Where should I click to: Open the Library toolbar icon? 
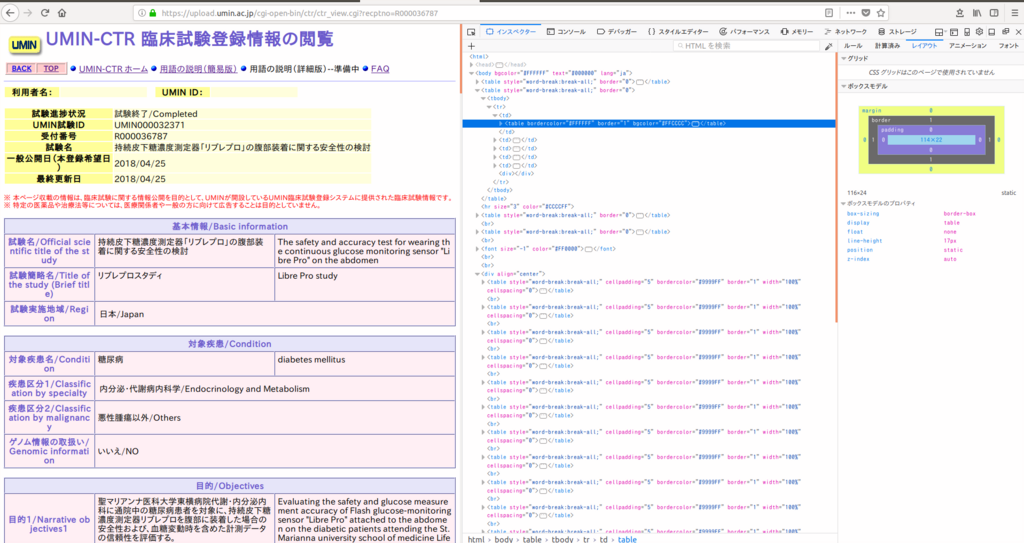click(x=977, y=13)
